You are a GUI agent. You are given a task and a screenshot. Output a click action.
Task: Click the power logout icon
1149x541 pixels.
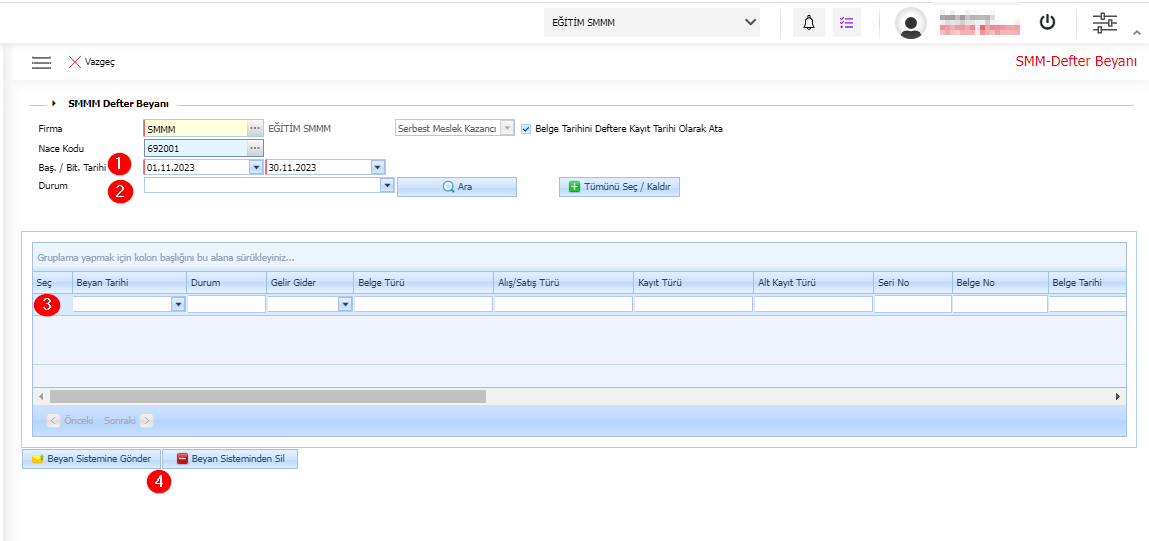pos(1048,23)
